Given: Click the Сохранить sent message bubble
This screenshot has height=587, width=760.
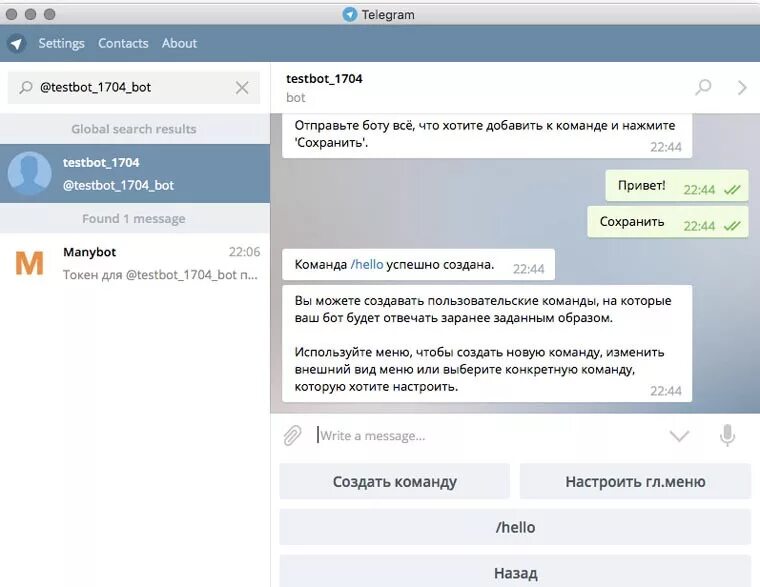Looking at the screenshot, I should (x=668, y=222).
